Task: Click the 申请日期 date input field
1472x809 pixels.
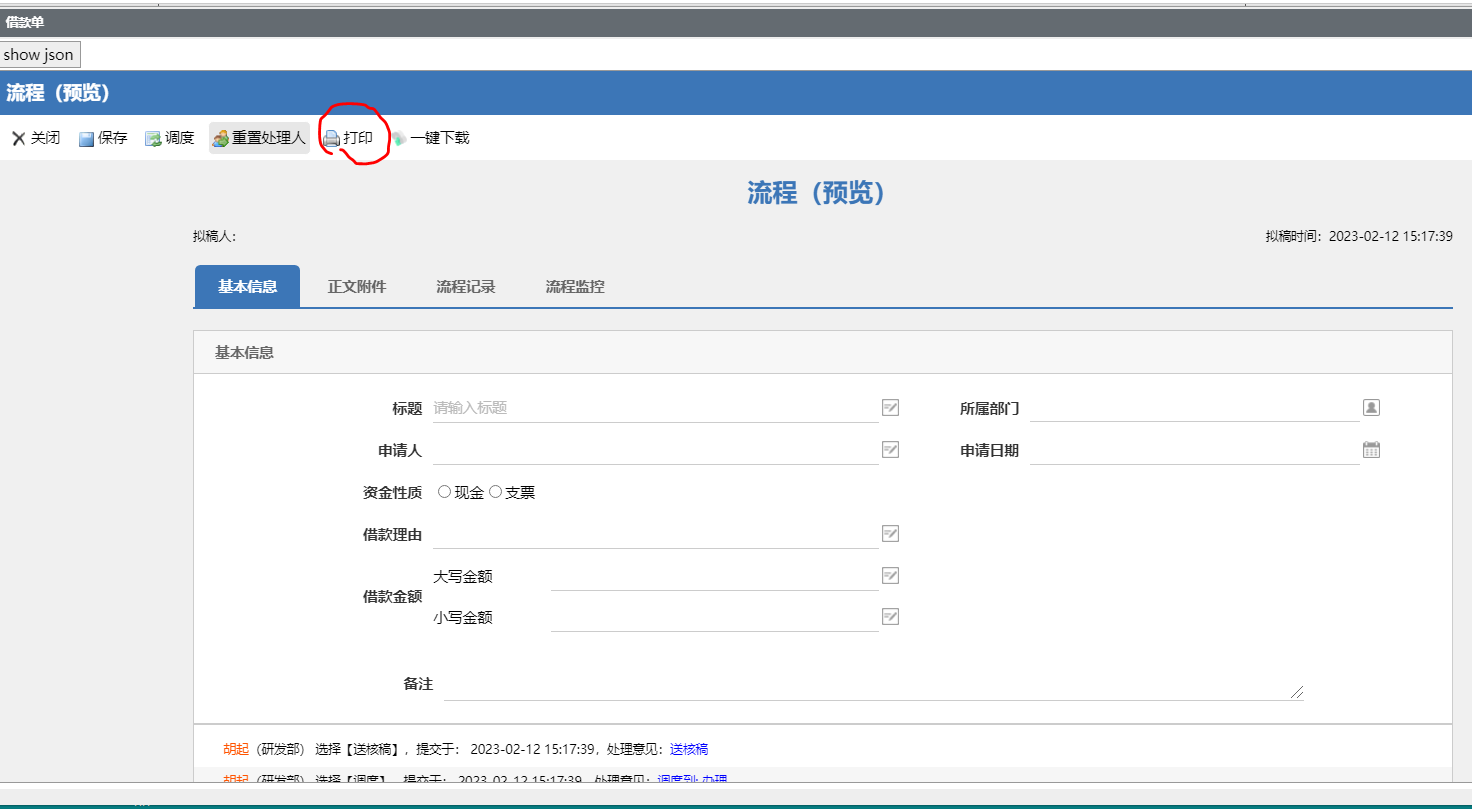Action: tap(1195, 450)
